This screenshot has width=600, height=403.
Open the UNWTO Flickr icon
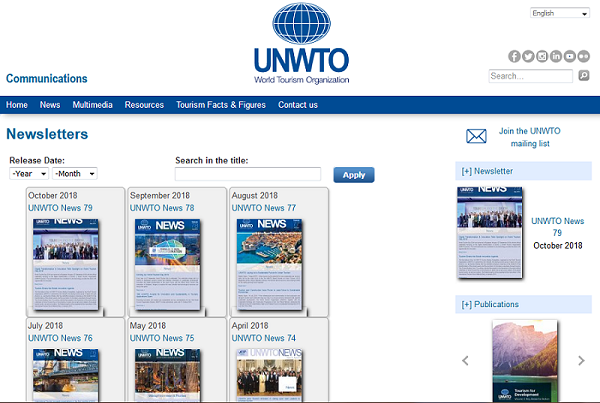(584, 56)
